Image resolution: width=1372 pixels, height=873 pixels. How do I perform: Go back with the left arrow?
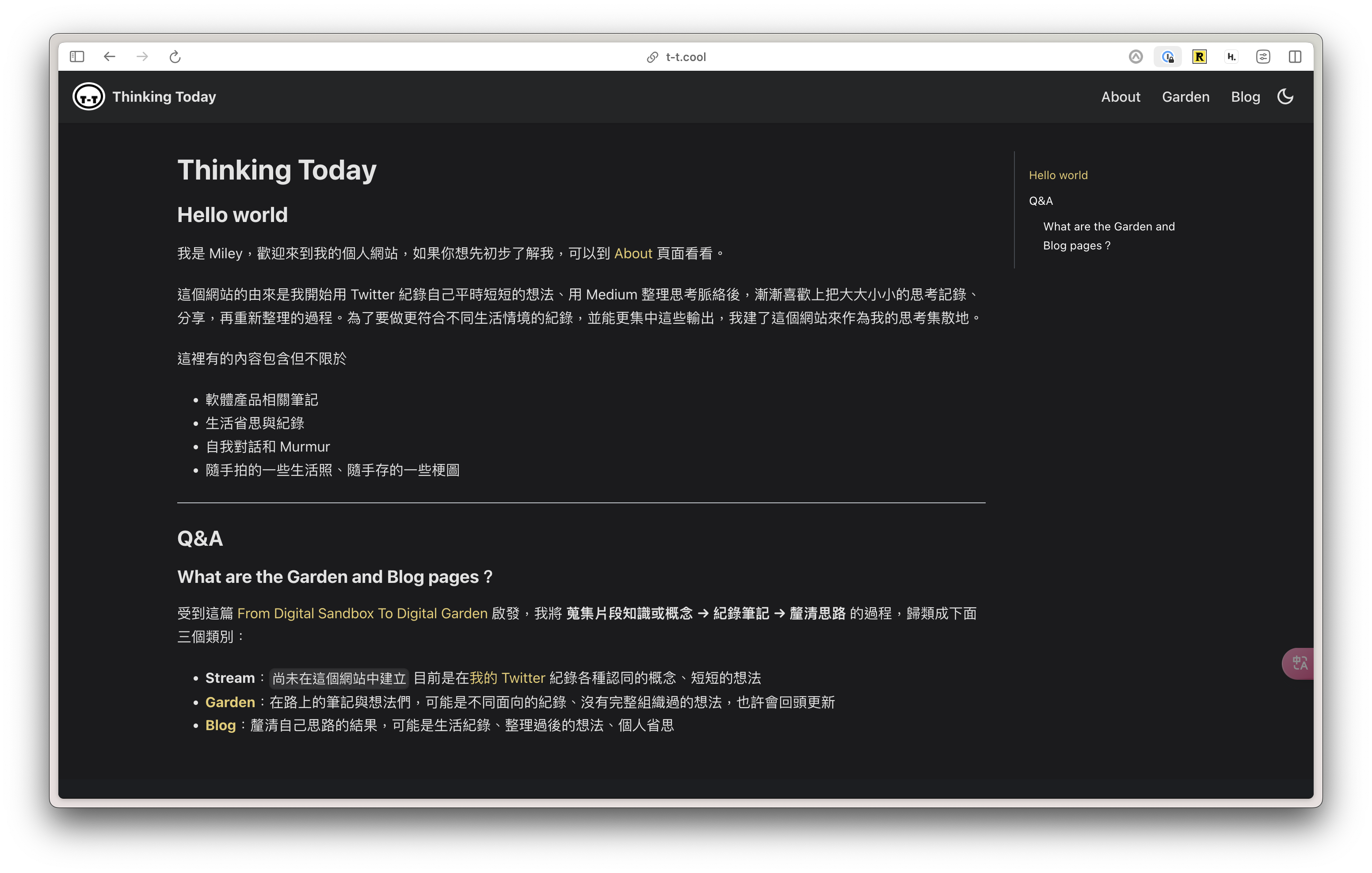click(x=109, y=57)
